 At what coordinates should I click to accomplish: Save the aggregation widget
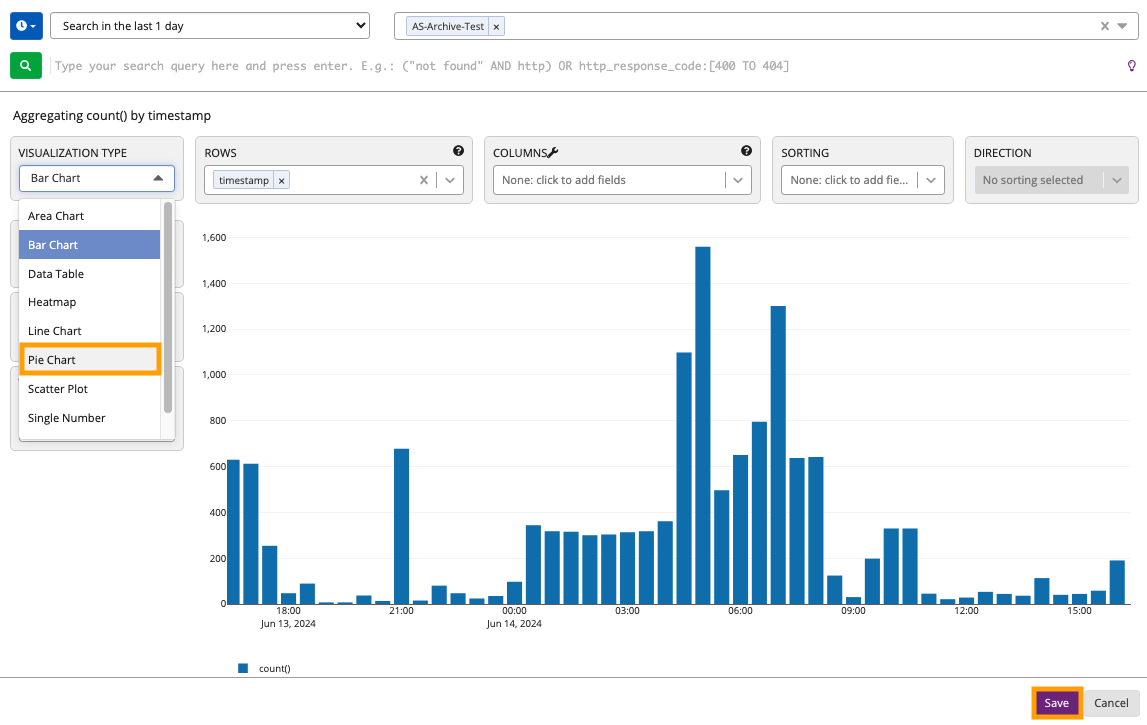click(x=1056, y=703)
